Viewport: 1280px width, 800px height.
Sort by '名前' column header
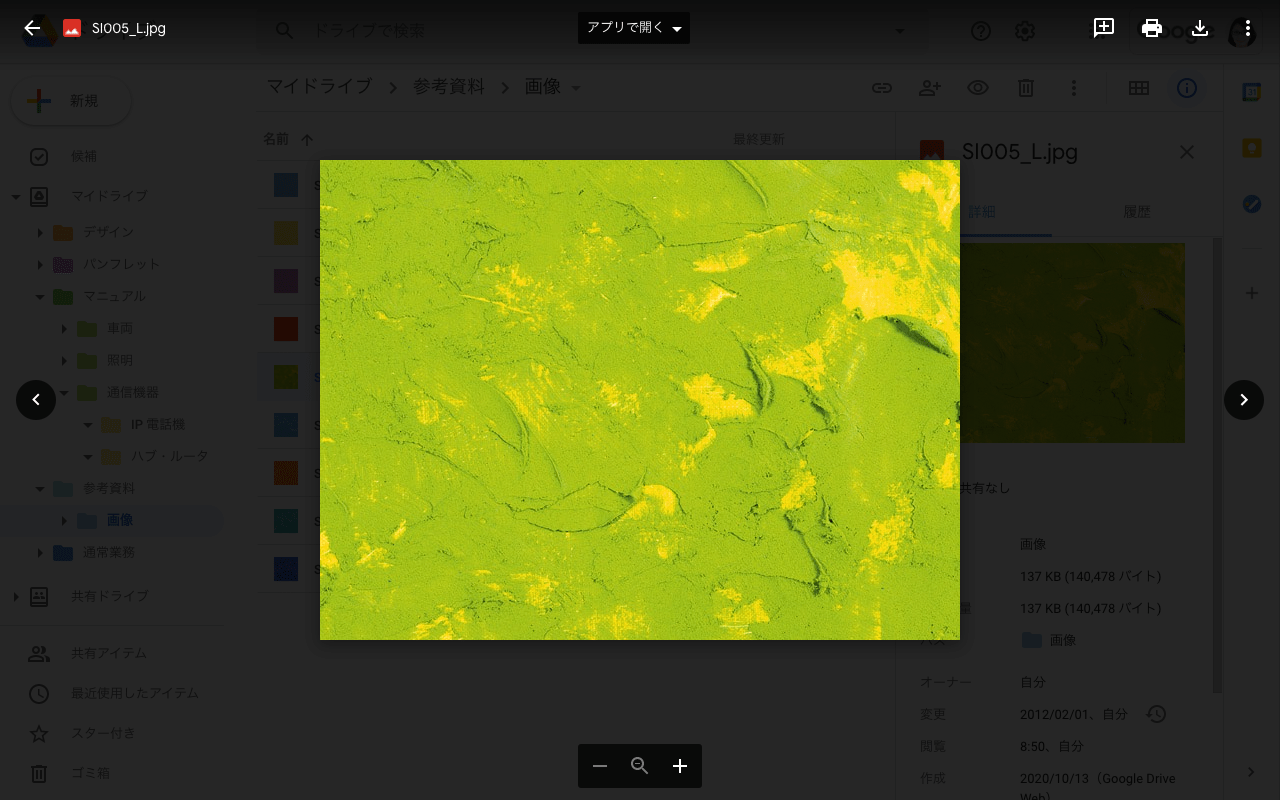coord(276,139)
